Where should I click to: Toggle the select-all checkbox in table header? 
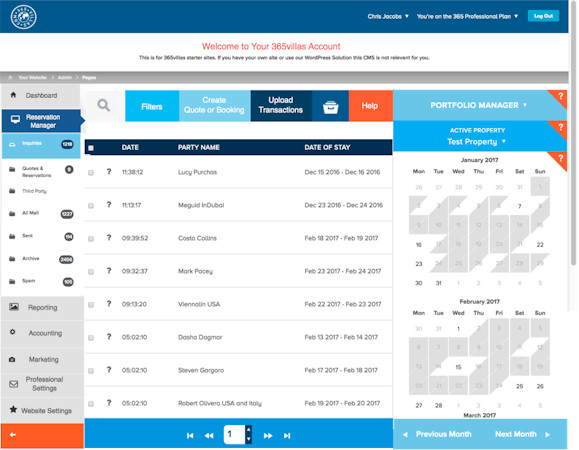pyautogui.click(x=91, y=148)
